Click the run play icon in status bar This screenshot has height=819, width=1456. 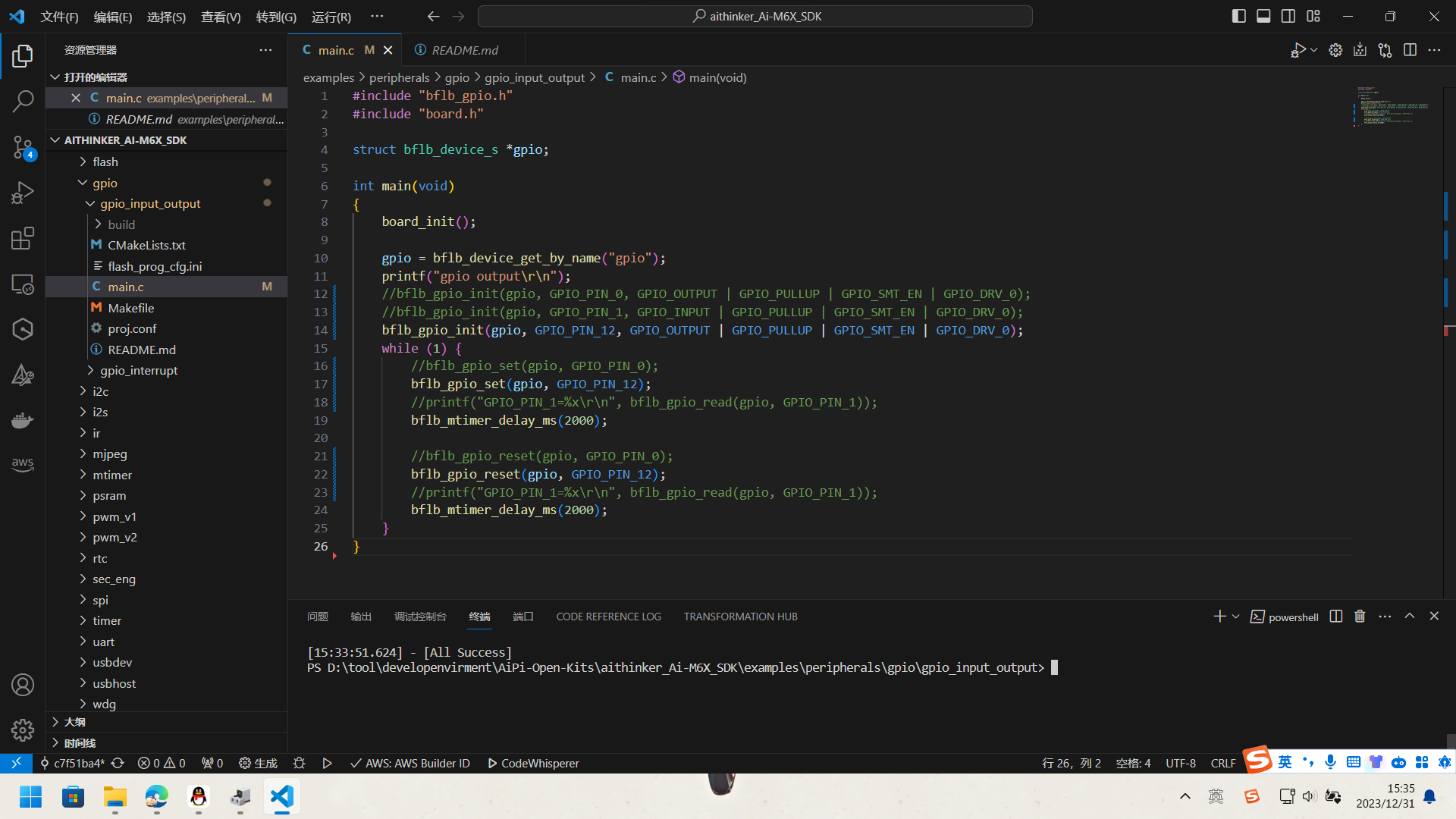tap(327, 763)
